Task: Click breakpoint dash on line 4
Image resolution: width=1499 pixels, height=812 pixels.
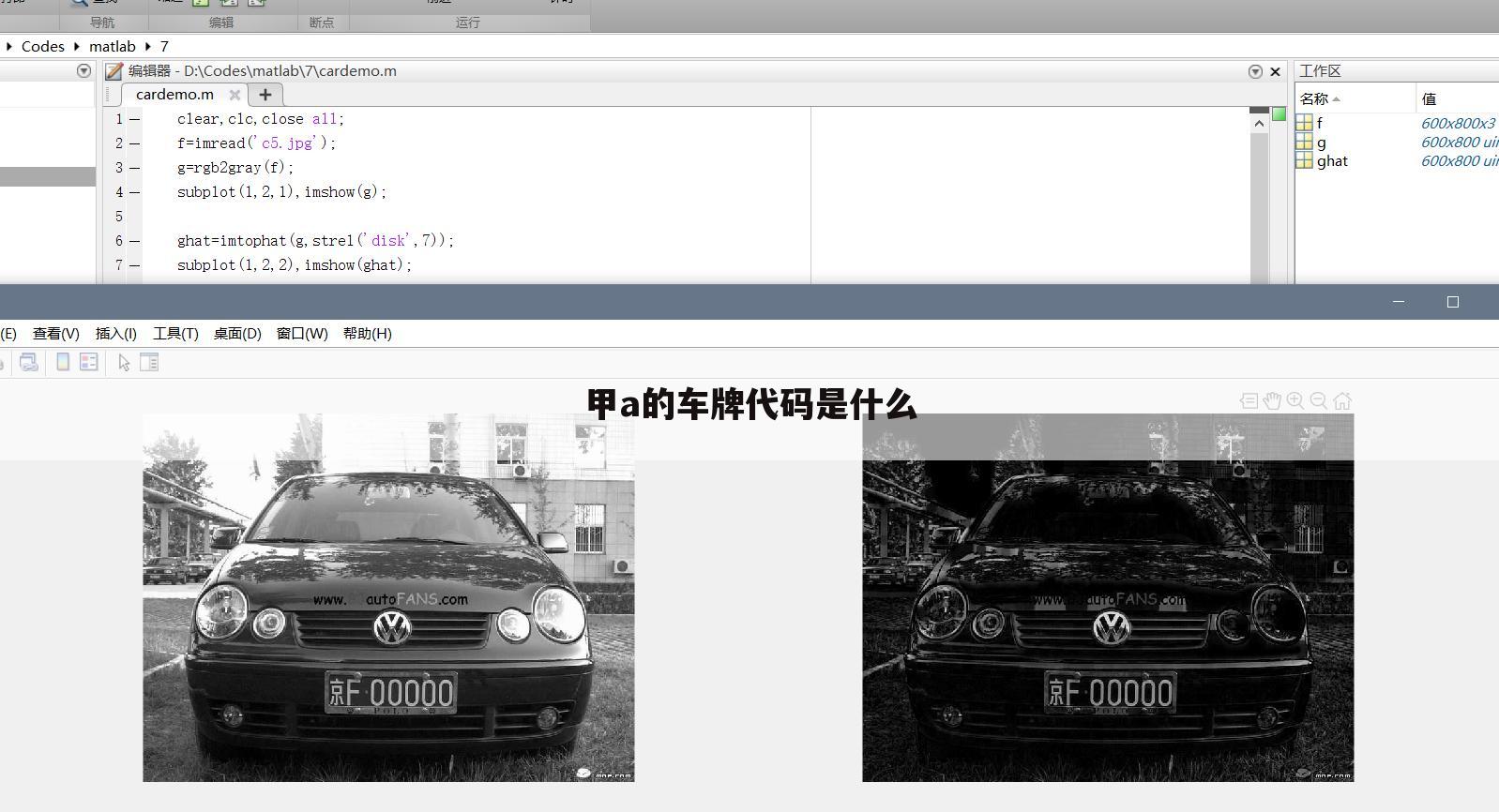Action: (135, 192)
